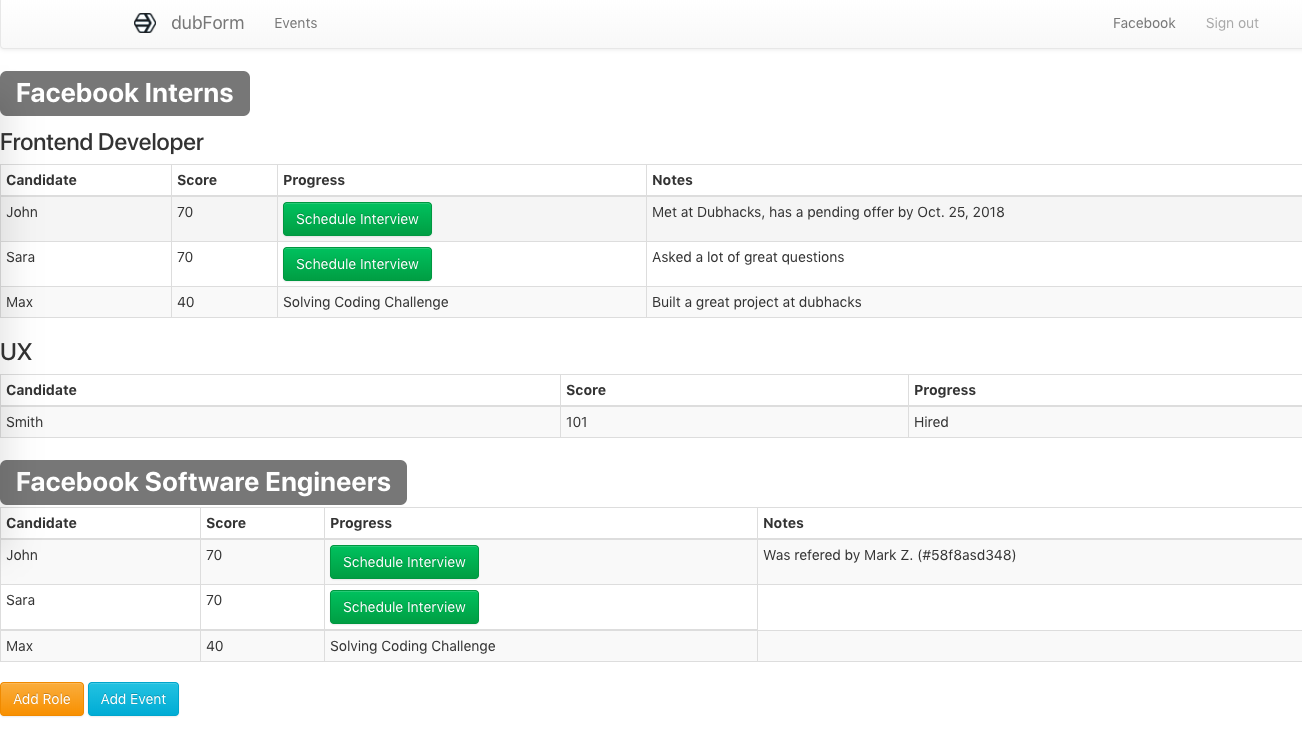
Task: Click Progress header in Software Engineers table
Action: 361,523
